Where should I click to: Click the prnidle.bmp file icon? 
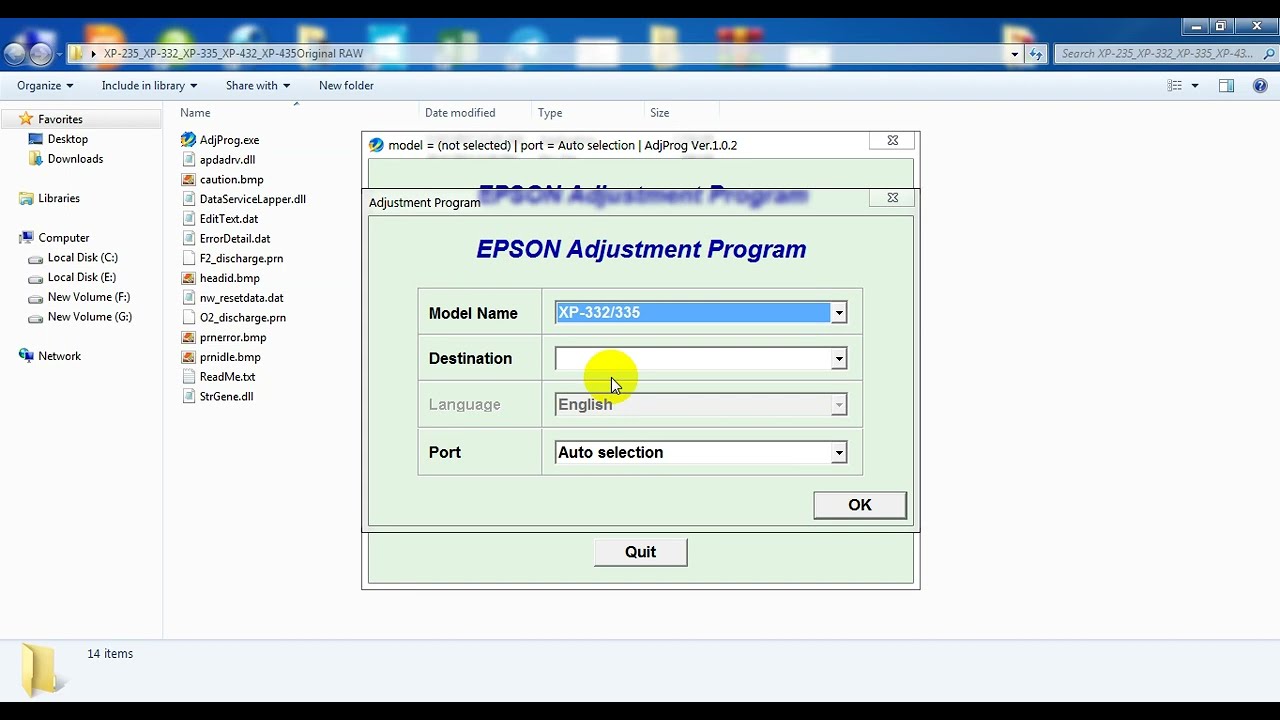click(x=188, y=357)
